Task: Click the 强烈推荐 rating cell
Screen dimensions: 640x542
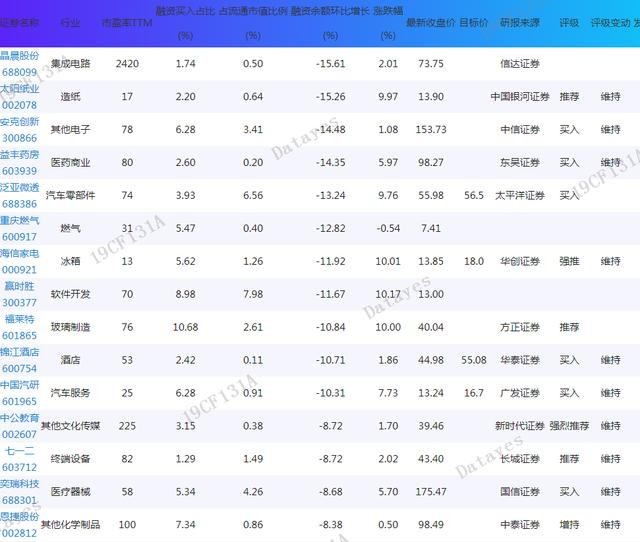Action: pyautogui.click(x=569, y=426)
